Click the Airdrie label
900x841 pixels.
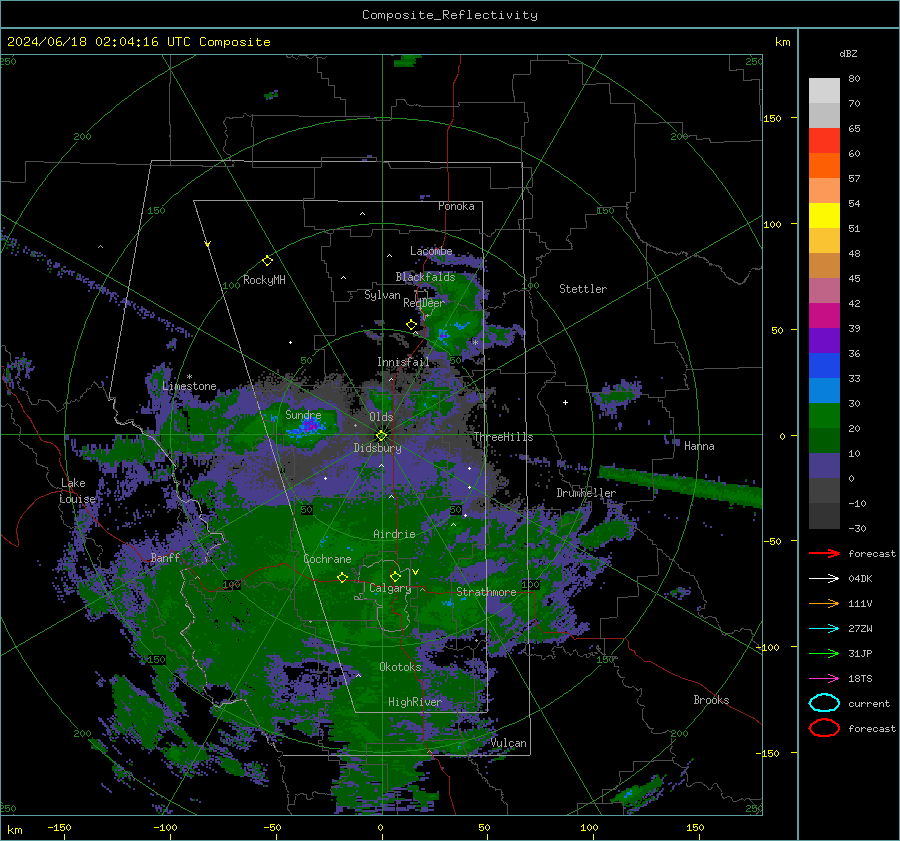(394, 534)
